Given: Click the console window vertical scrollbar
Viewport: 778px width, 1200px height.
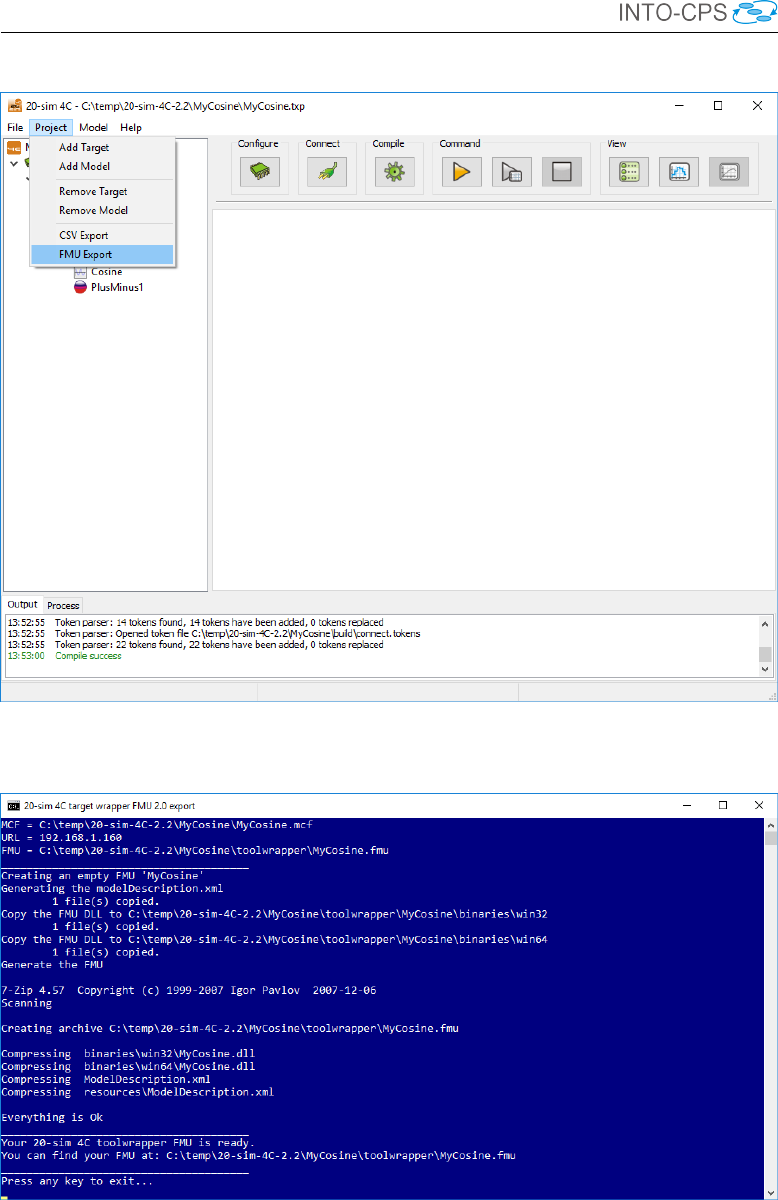Looking at the screenshot, I should 770,1007.
